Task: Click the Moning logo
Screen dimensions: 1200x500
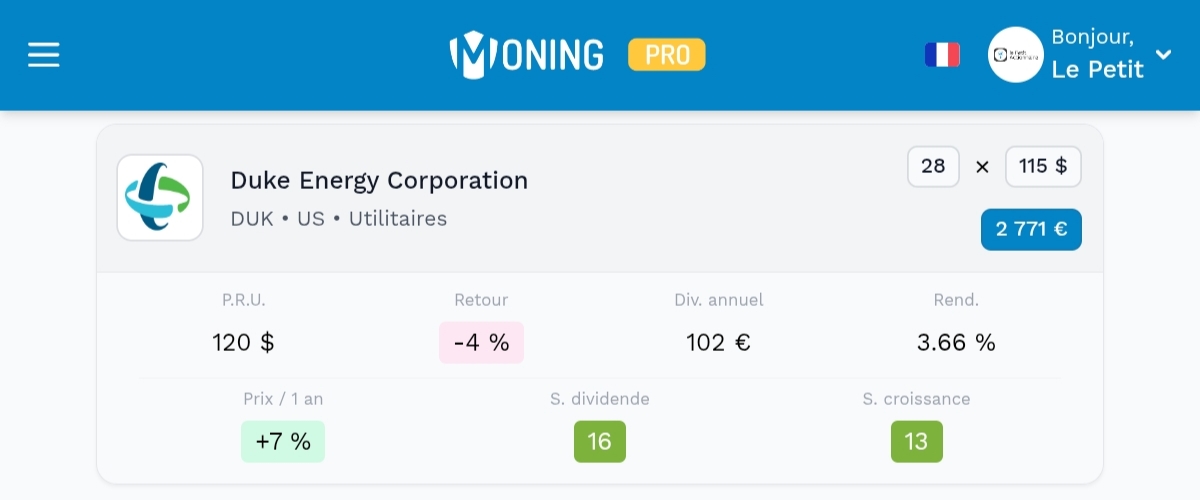Action: (x=527, y=54)
